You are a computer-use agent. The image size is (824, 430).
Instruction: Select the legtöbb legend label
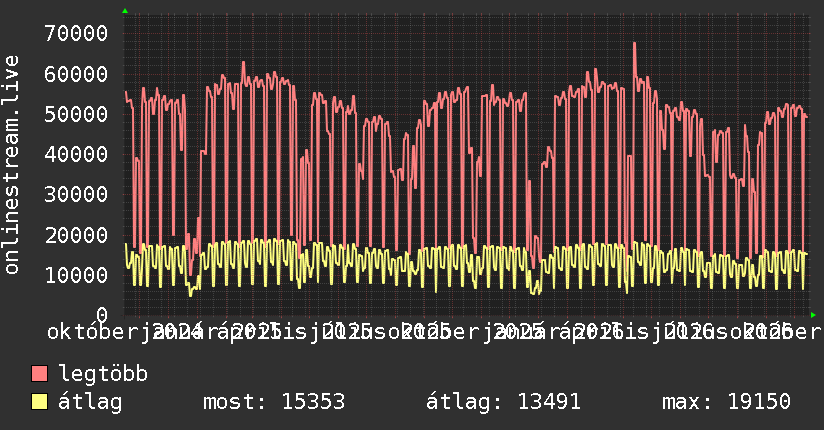[x=103, y=374]
